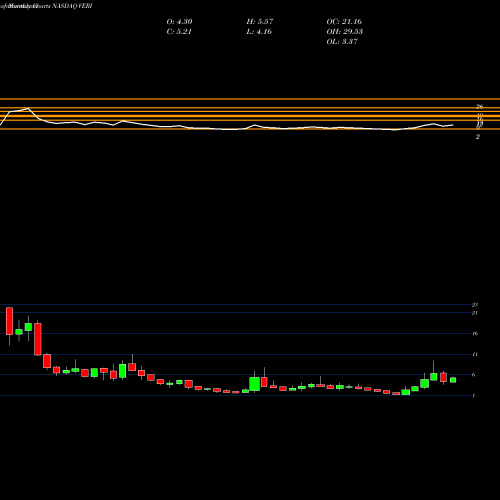Image resolution: width=500 pixels, height=500 pixels.
Task: Click the '21' price axis label
Action: pyautogui.click(x=475, y=313)
